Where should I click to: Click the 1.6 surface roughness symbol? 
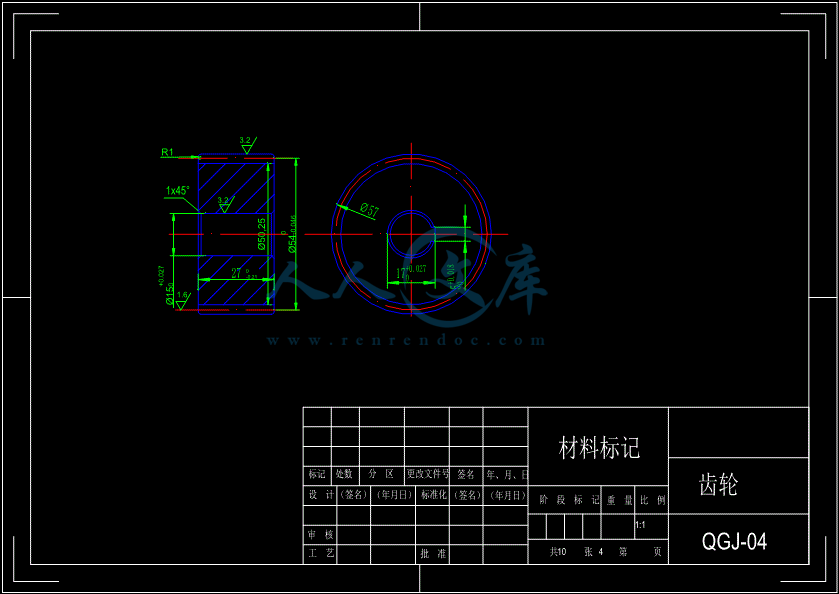point(183,301)
